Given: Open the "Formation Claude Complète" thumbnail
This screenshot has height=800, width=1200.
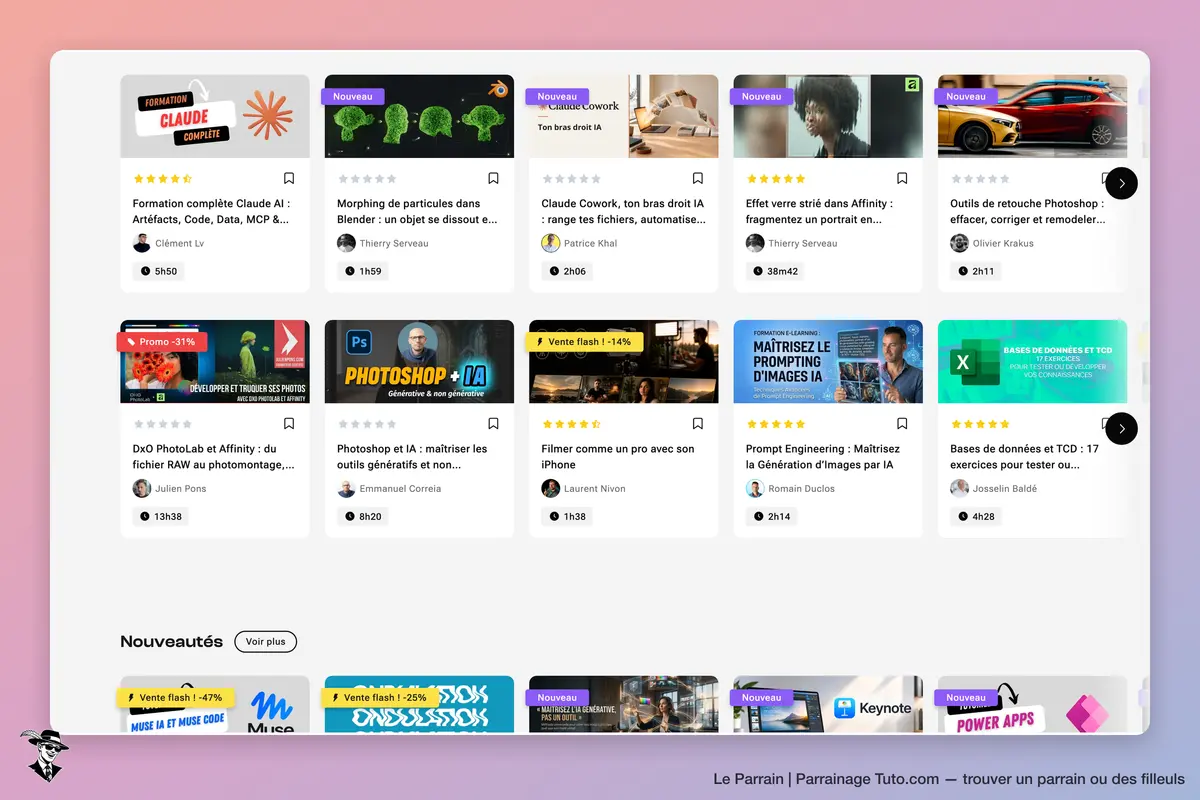Looking at the screenshot, I should [x=215, y=116].
